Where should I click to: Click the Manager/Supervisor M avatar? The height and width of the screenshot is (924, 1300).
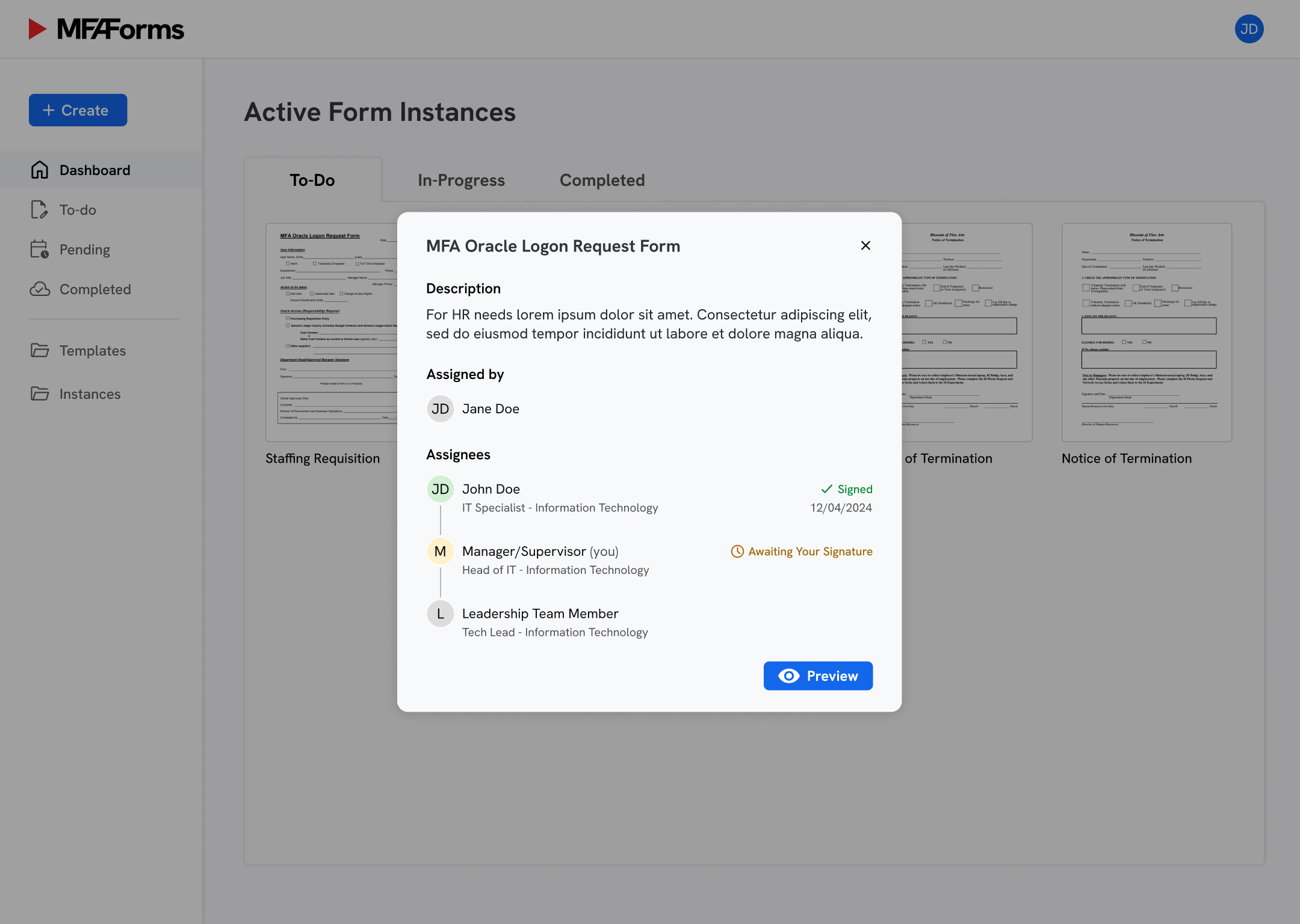tap(441, 552)
